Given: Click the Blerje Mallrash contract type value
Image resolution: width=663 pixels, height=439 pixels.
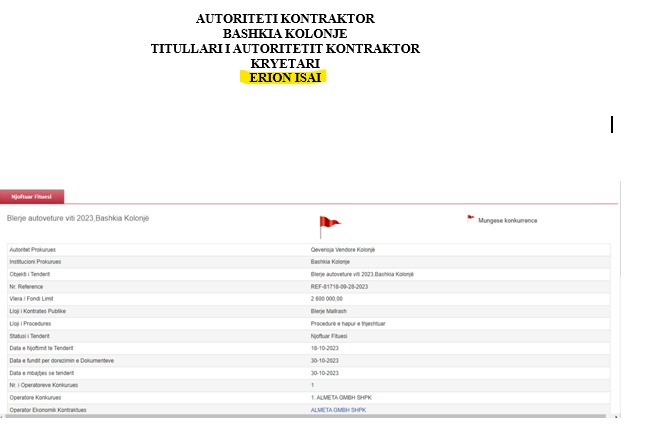Looking at the screenshot, I should point(331,311).
